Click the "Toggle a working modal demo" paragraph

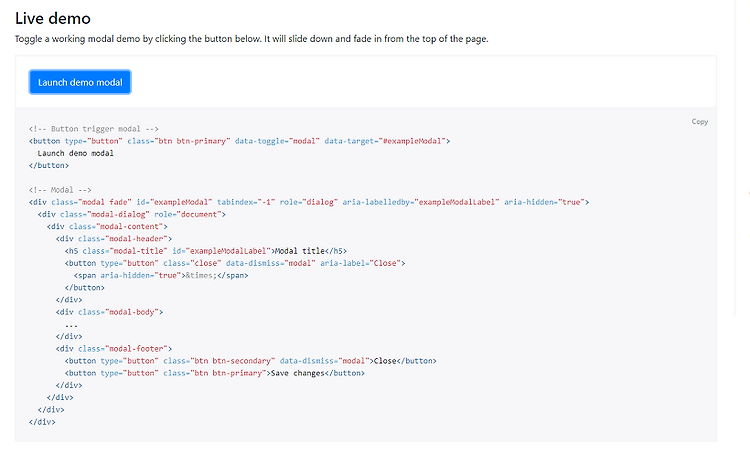click(252, 39)
